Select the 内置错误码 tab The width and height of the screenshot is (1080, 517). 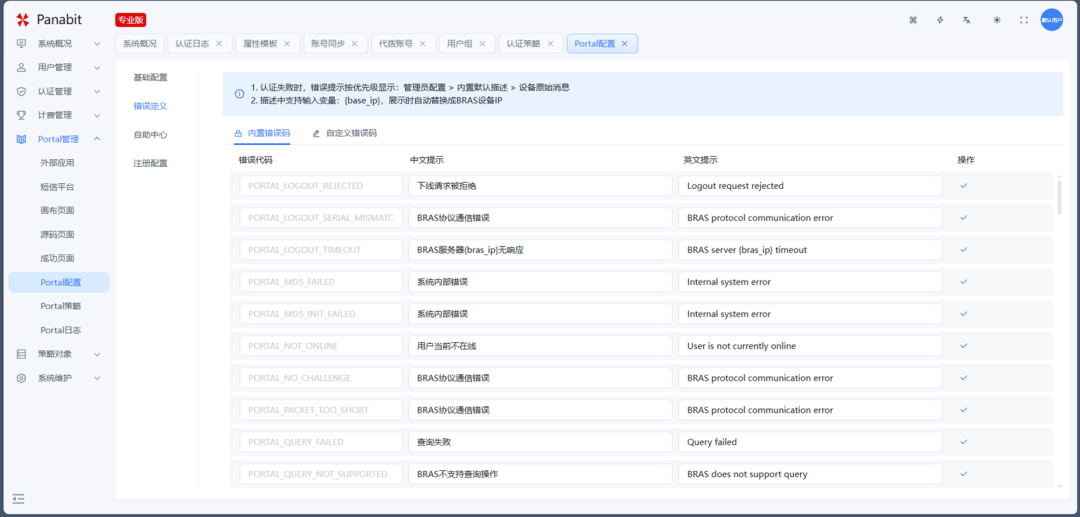click(262, 133)
